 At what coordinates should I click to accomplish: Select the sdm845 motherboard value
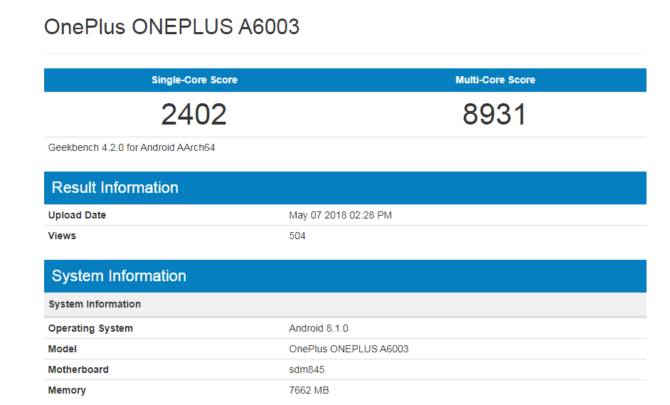click(x=306, y=370)
